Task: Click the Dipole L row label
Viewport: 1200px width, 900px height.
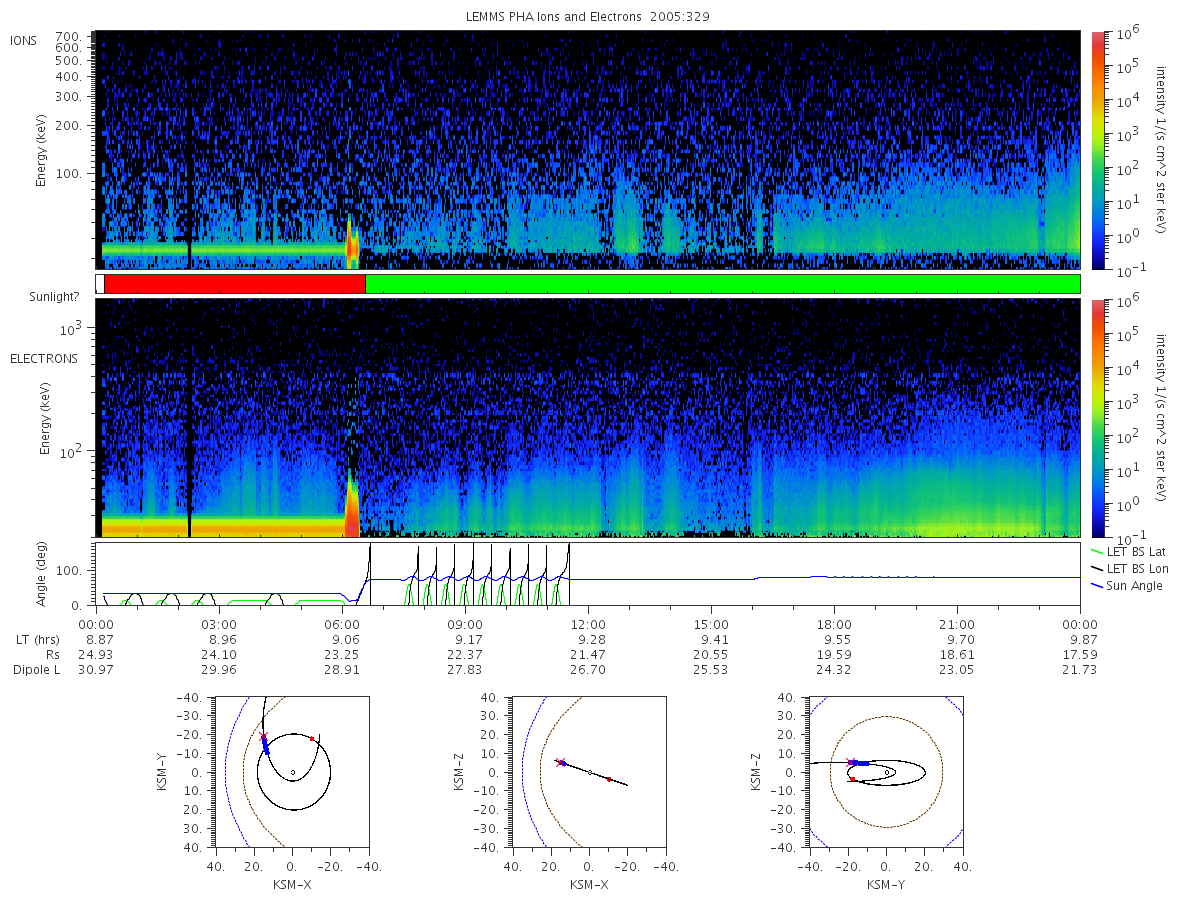Action: coord(35,669)
